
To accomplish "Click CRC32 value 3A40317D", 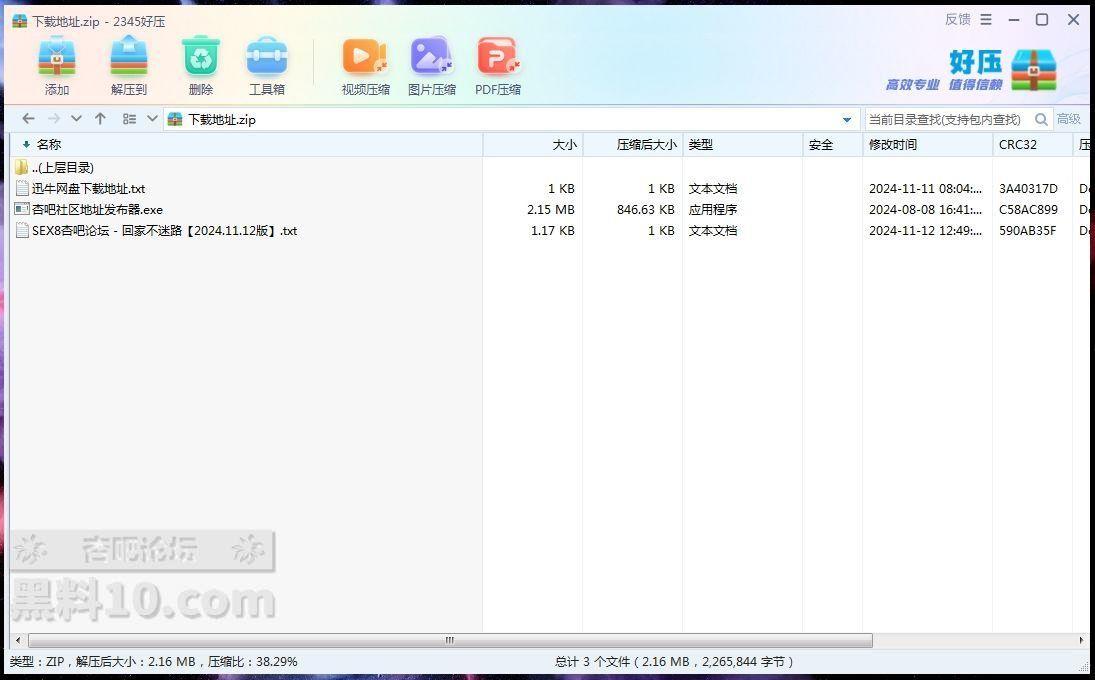I will pyautogui.click(x=1029, y=189).
